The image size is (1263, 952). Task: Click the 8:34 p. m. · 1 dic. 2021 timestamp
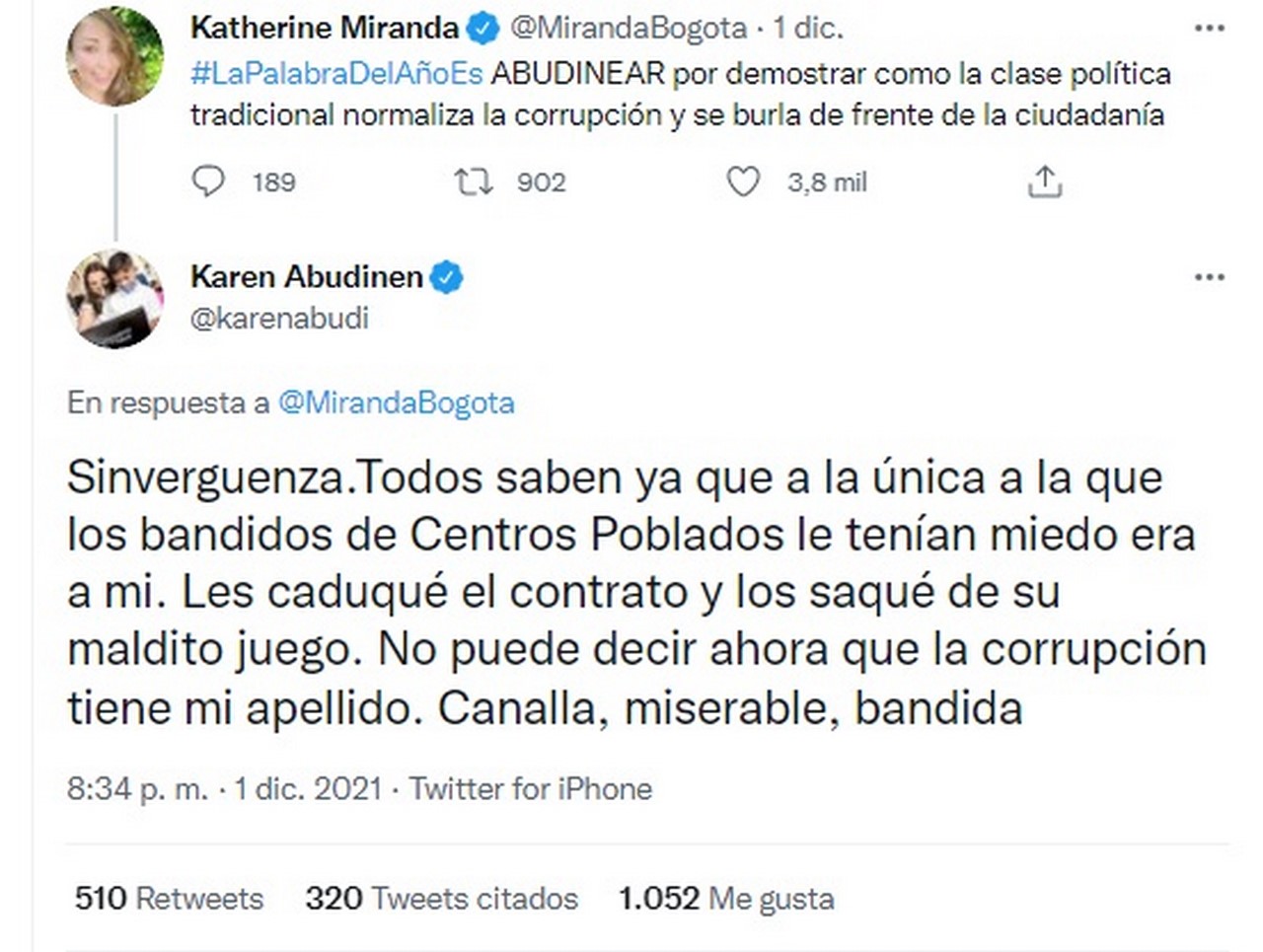tap(224, 789)
